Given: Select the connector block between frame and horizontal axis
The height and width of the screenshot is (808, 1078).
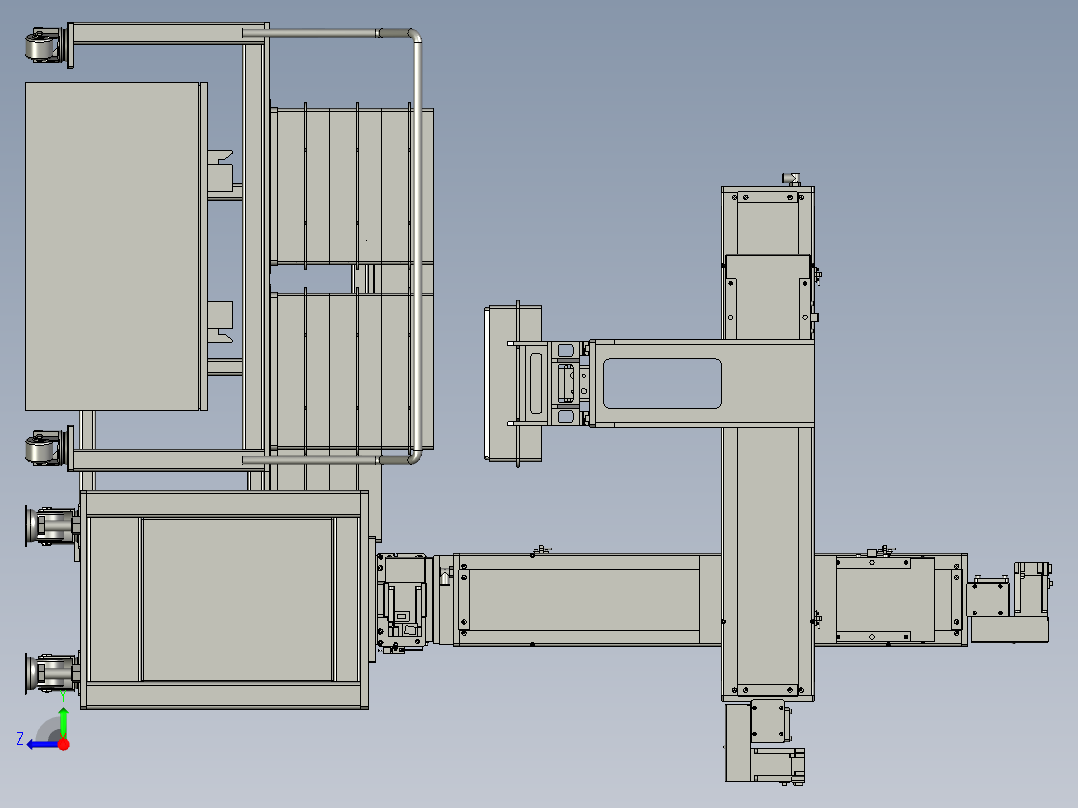Looking at the screenshot, I should click(404, 602).
